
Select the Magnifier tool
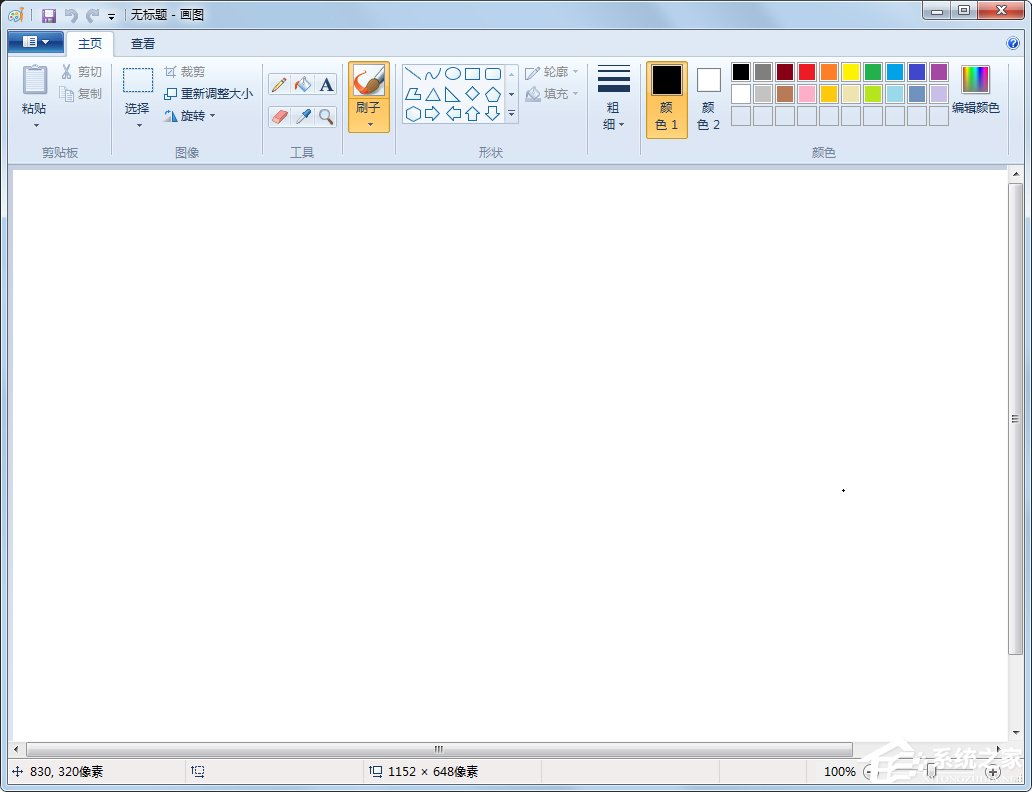(x=326, y=117)
